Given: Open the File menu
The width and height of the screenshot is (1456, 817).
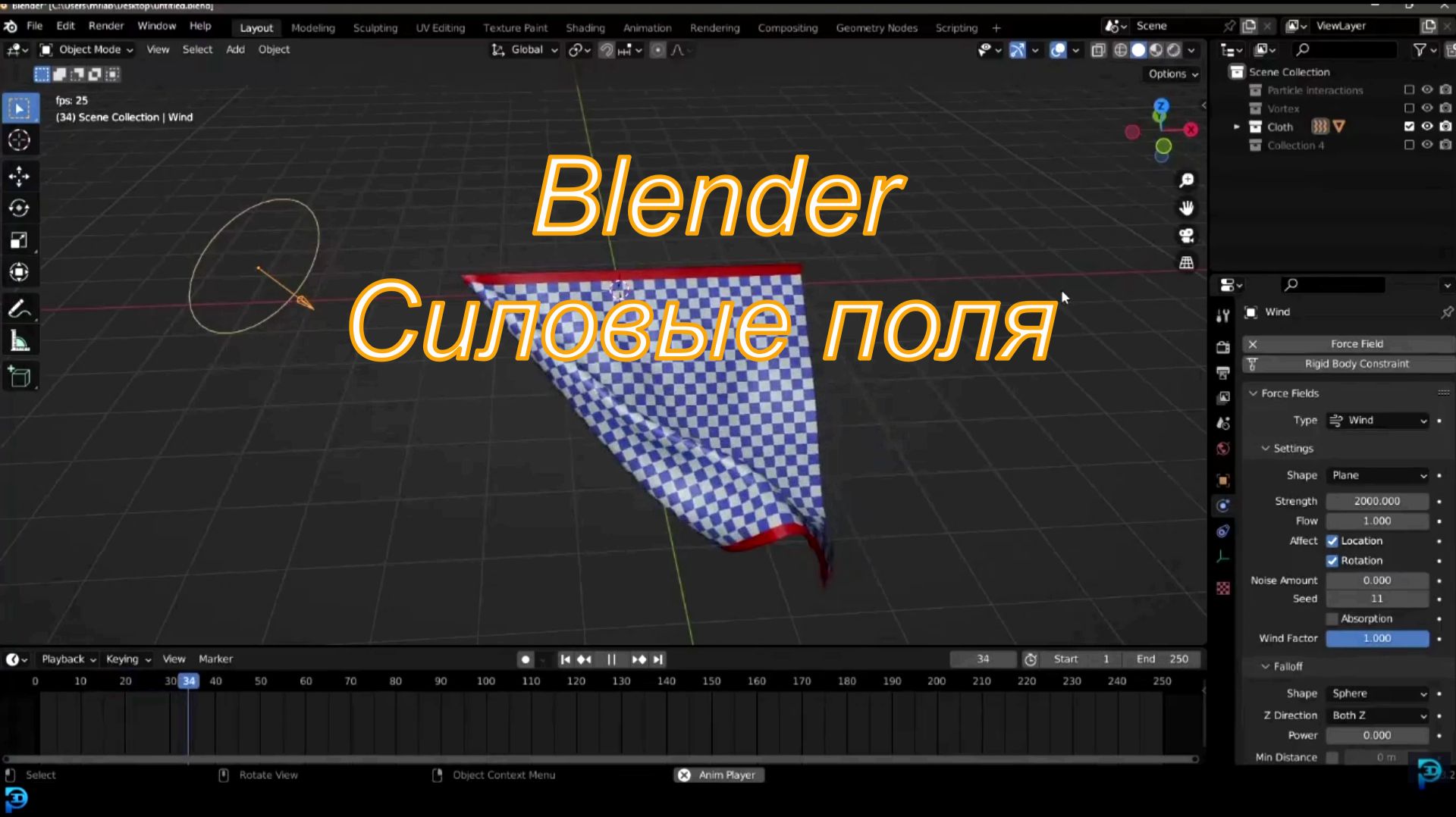Looking at the screenshot, I should point(35,26).
